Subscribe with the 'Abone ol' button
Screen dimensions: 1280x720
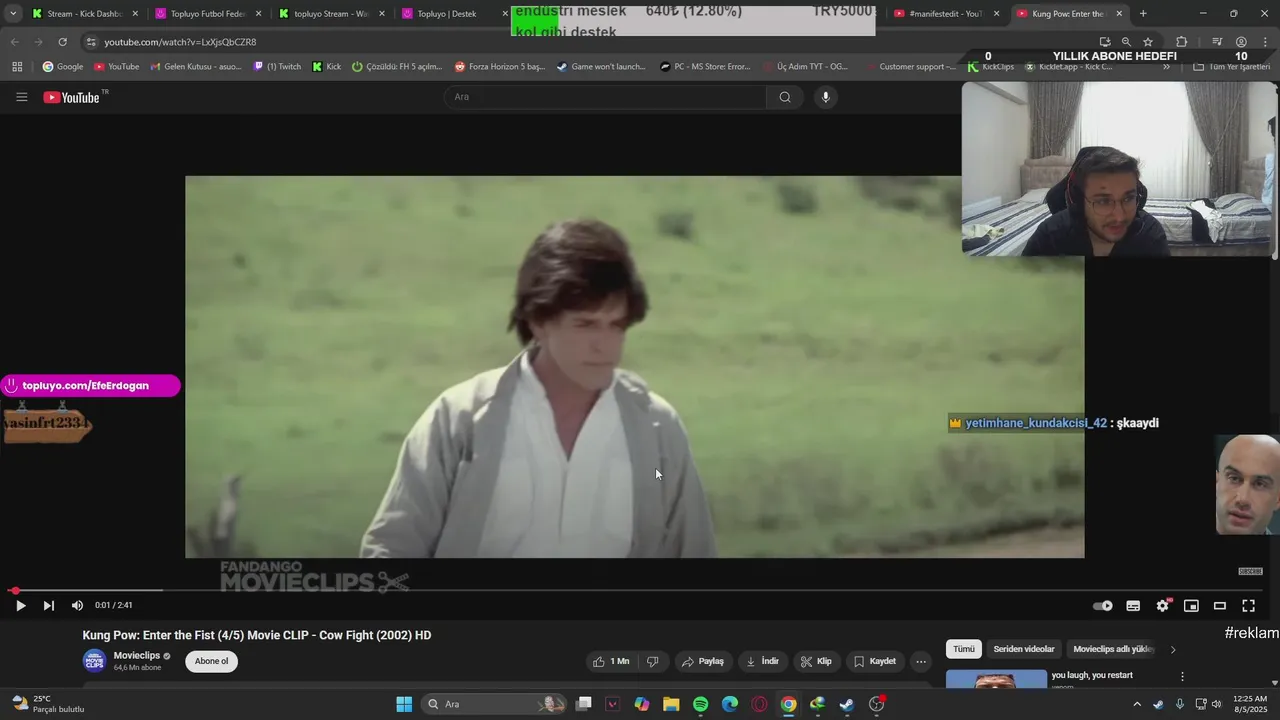tap(211, 661)
